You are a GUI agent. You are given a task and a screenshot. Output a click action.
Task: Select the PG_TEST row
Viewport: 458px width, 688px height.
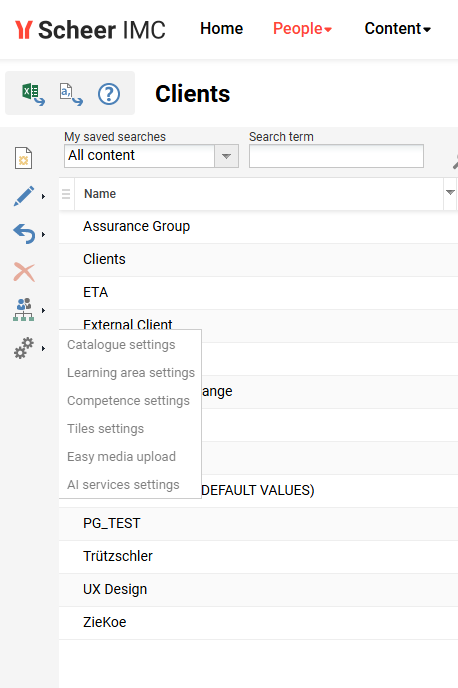[258, 524]
